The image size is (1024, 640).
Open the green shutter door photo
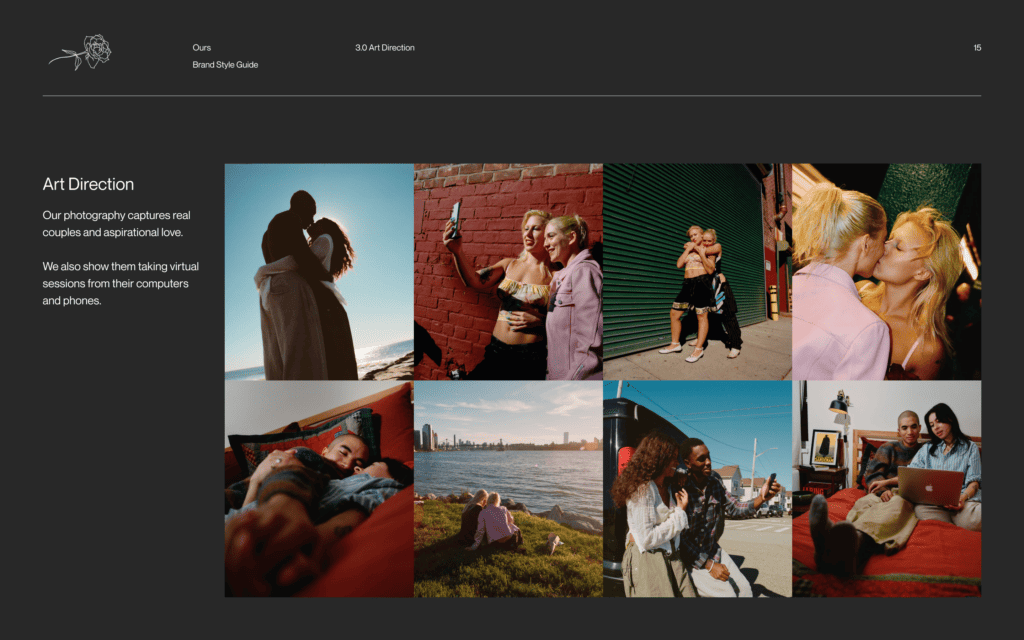coord(697,271)
